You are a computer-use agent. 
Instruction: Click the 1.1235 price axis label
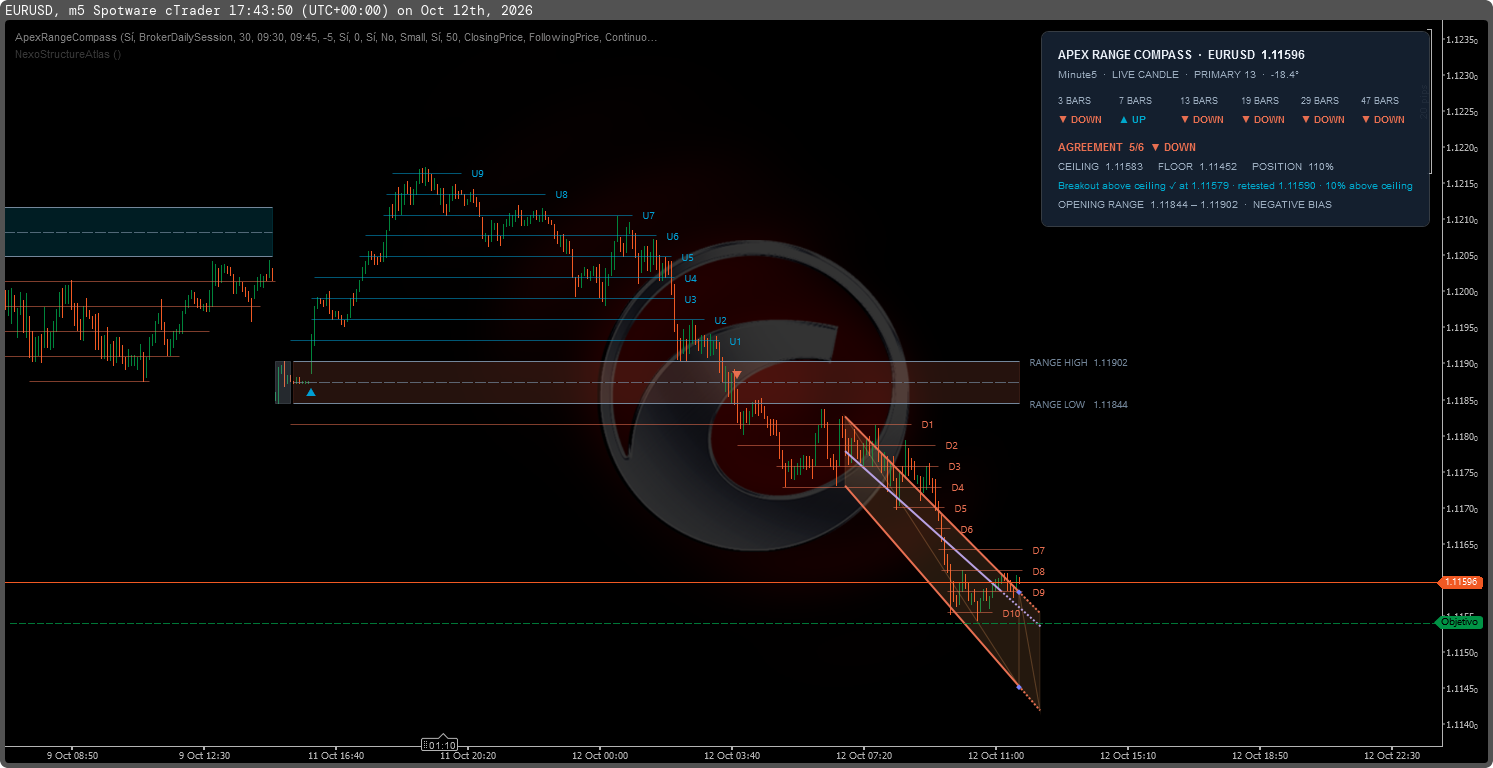tap(1462, 40)
